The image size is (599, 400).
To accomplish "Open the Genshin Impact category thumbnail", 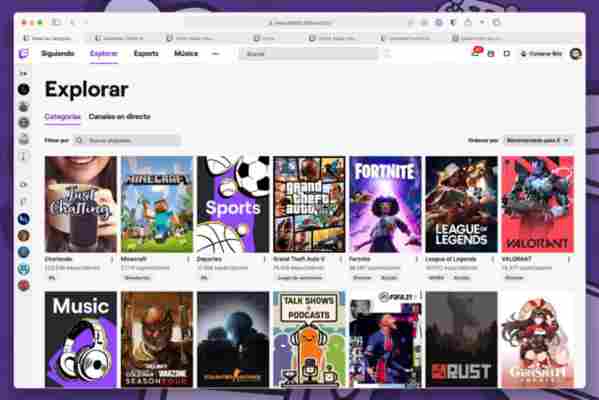I will tap(537, 340).
